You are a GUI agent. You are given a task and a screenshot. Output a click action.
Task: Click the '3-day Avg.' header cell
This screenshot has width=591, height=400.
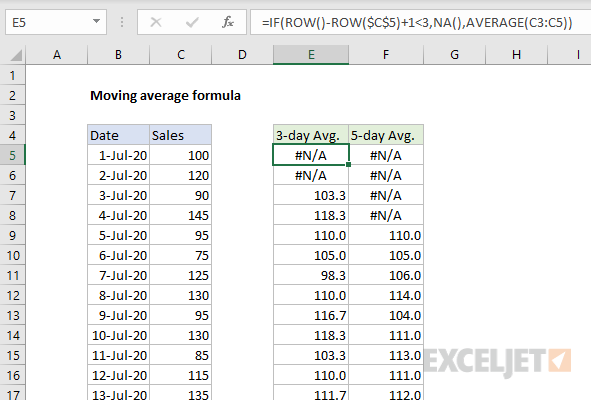(x=311, y=135)
